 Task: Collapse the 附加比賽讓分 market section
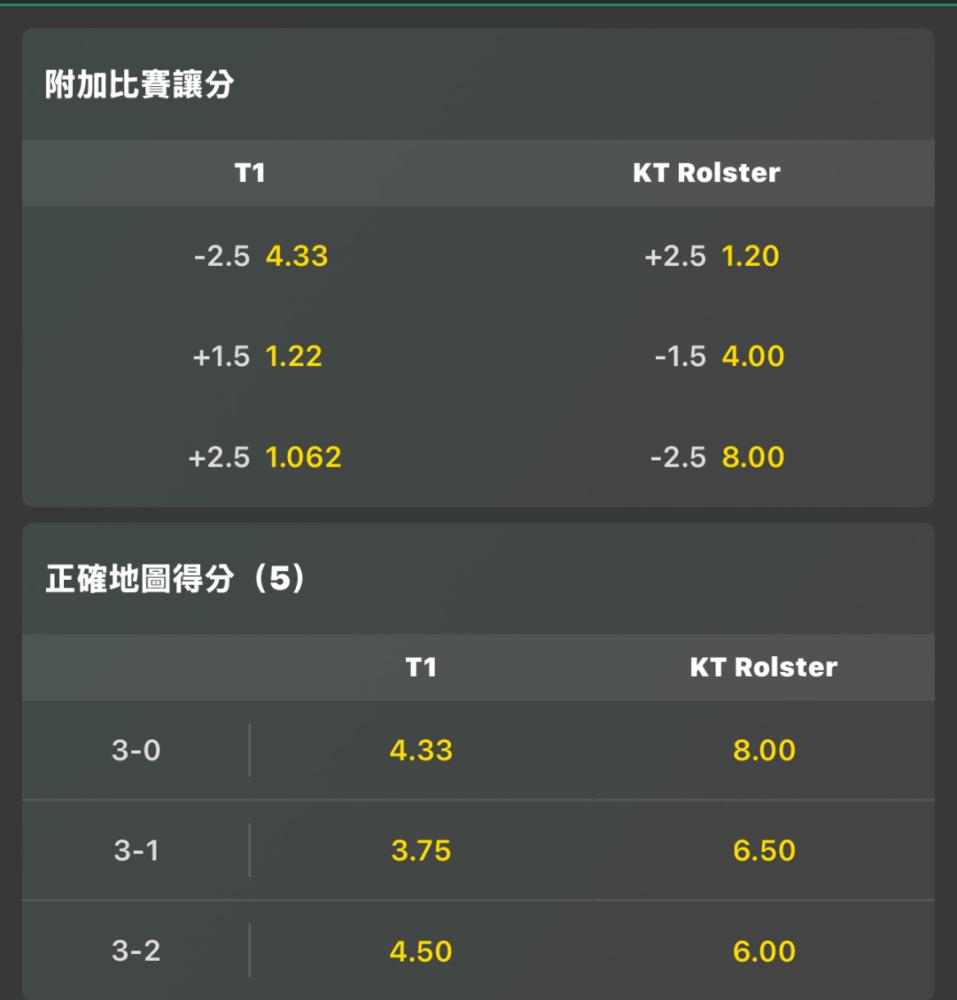coord(478,84)
